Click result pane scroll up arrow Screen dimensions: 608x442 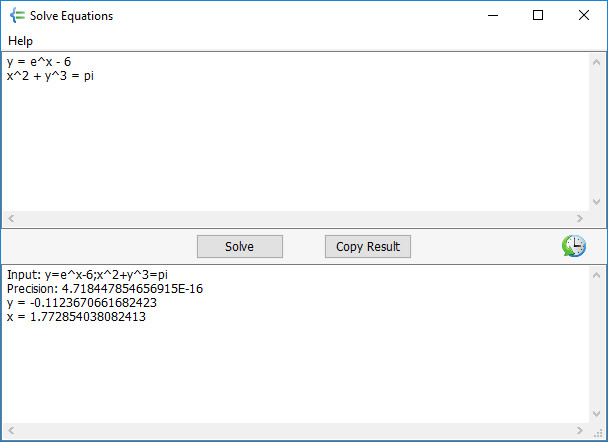(597, 275)
